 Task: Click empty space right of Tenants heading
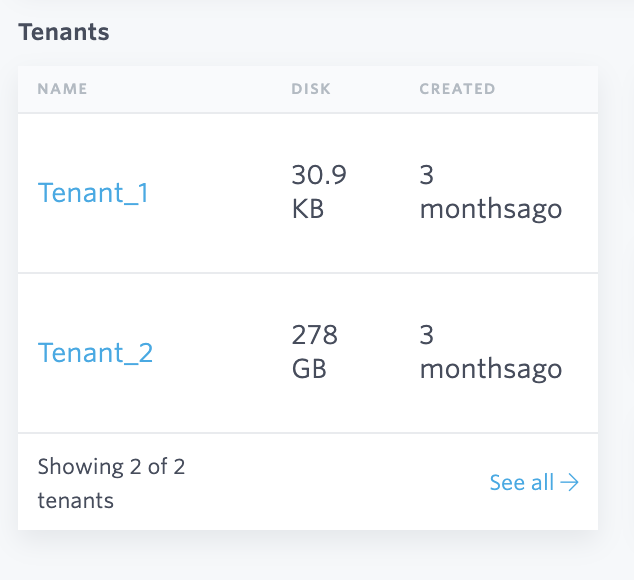point(350,32)
